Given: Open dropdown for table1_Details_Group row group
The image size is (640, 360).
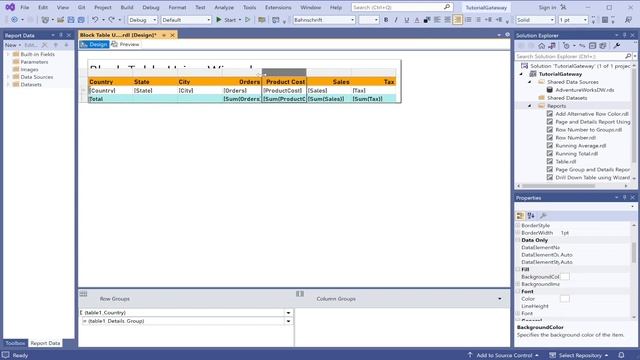Looking at the screenshot, I should pyautogui.click(x=288, y=321).
